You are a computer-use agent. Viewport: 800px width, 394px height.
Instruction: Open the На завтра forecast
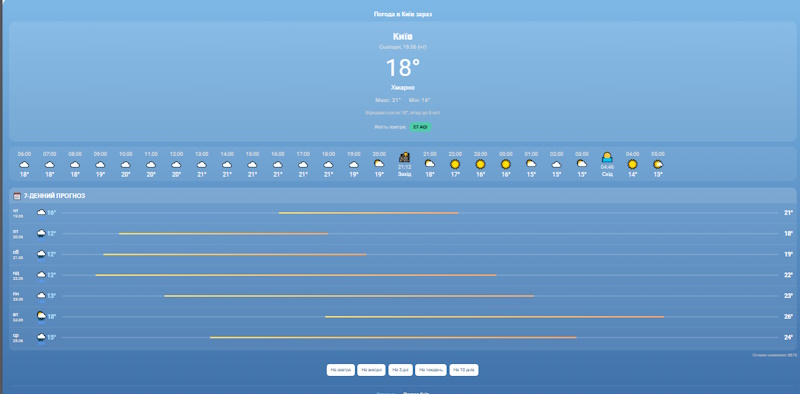[341, 370]
